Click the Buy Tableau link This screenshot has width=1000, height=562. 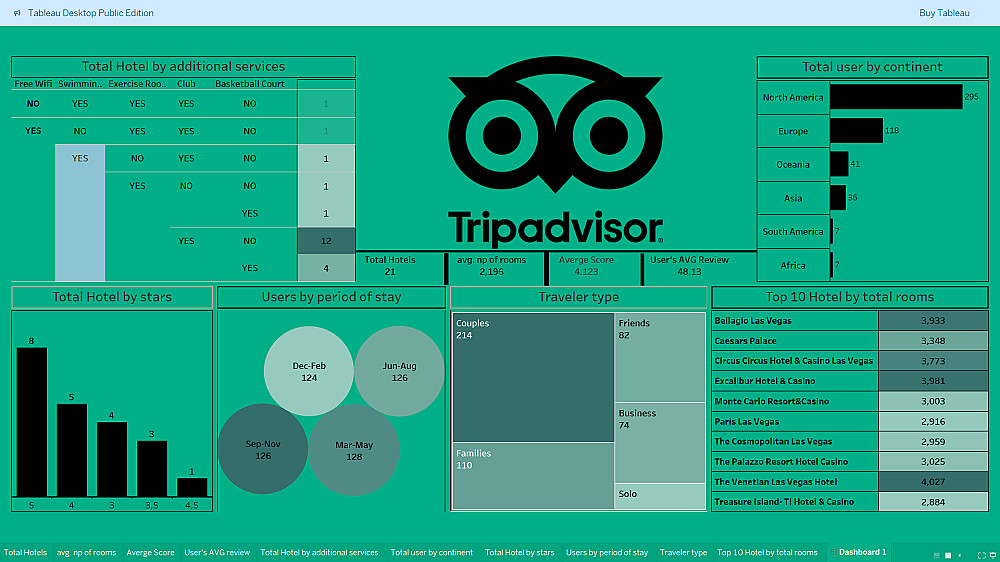[x=944, y=13]
